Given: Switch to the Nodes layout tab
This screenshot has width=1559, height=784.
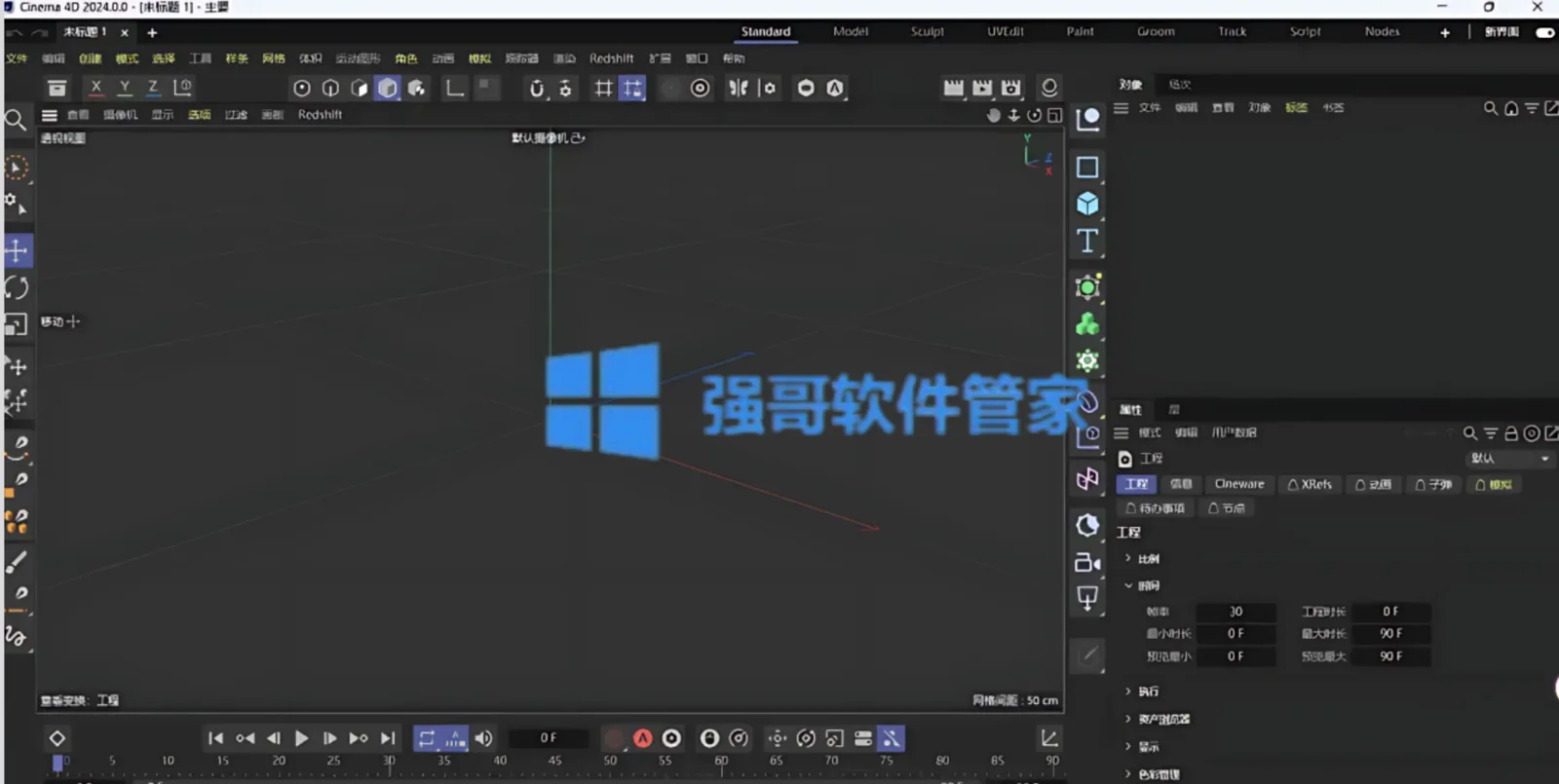Looking at the screenshot, I should coord(1382,32).
